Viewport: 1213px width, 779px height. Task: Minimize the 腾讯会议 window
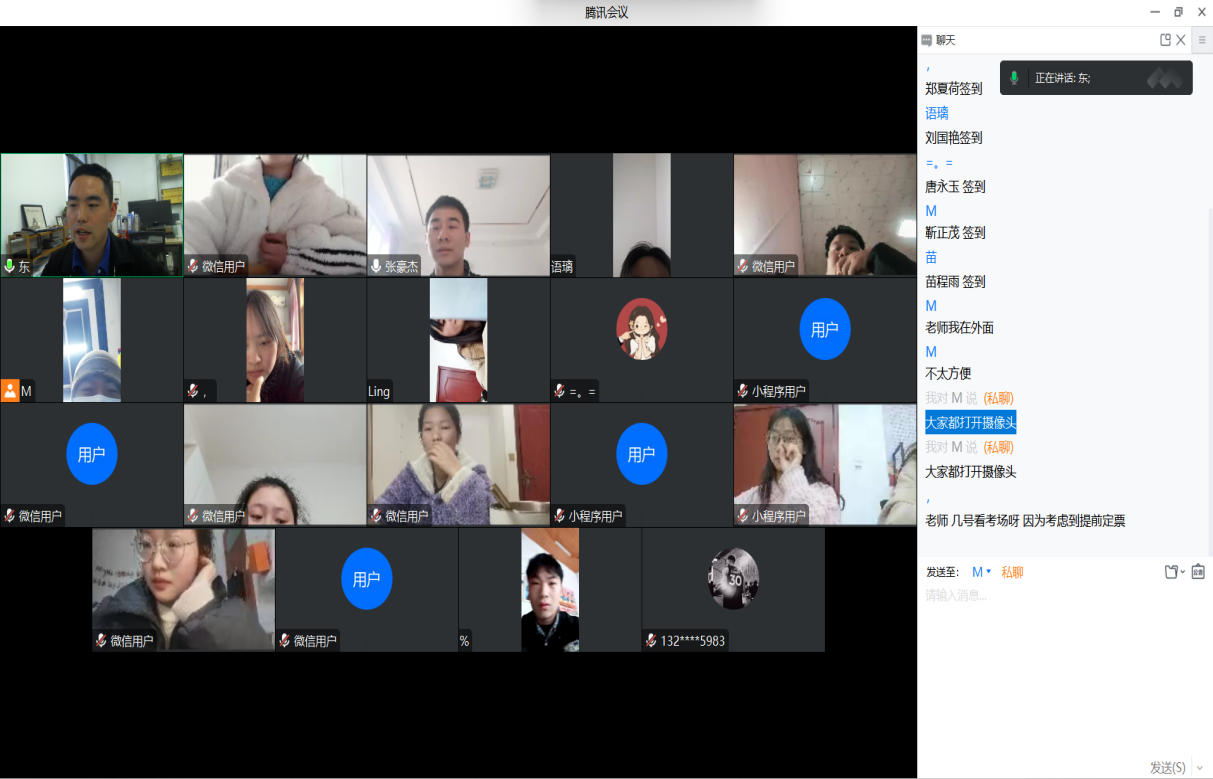(1155, 12)
